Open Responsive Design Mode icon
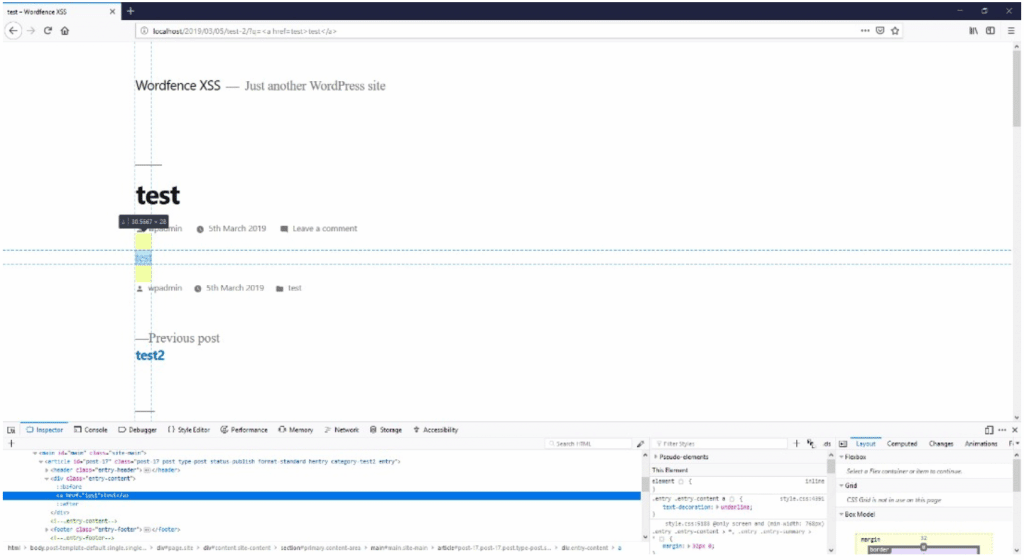 point(989,430)
